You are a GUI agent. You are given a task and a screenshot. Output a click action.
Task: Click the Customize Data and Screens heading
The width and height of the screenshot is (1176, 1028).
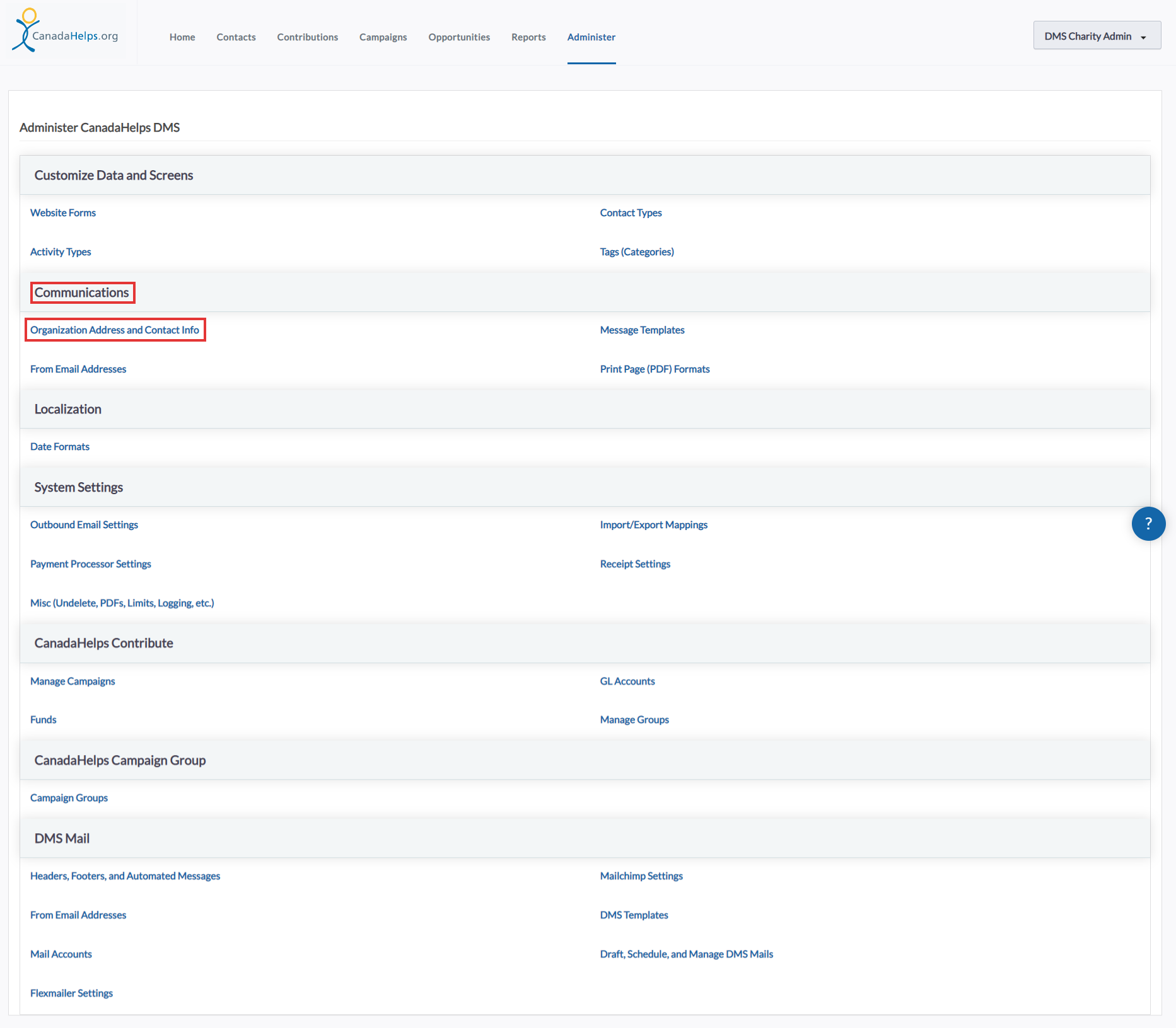pyautogui.click(x=114, y=175)
